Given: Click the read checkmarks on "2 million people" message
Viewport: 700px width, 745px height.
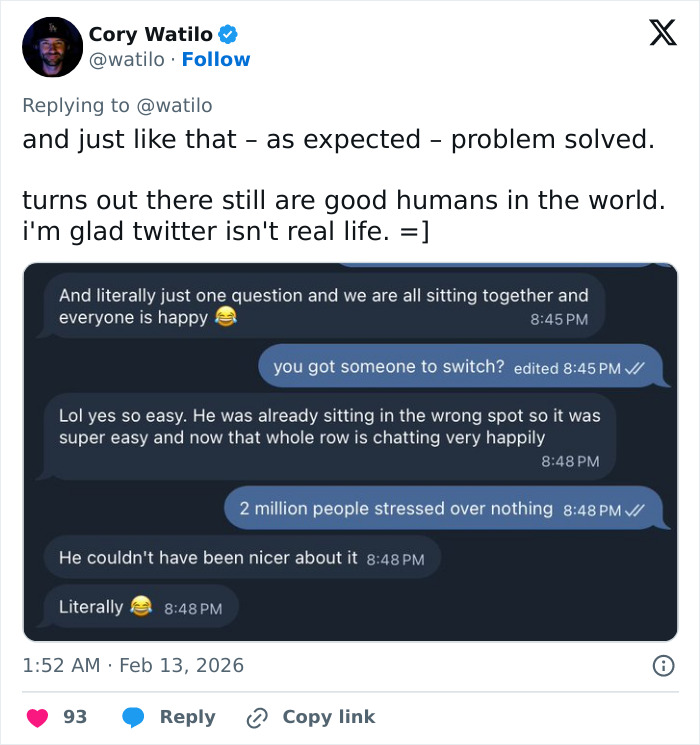Looking at the screenshot, I should 635,509.
